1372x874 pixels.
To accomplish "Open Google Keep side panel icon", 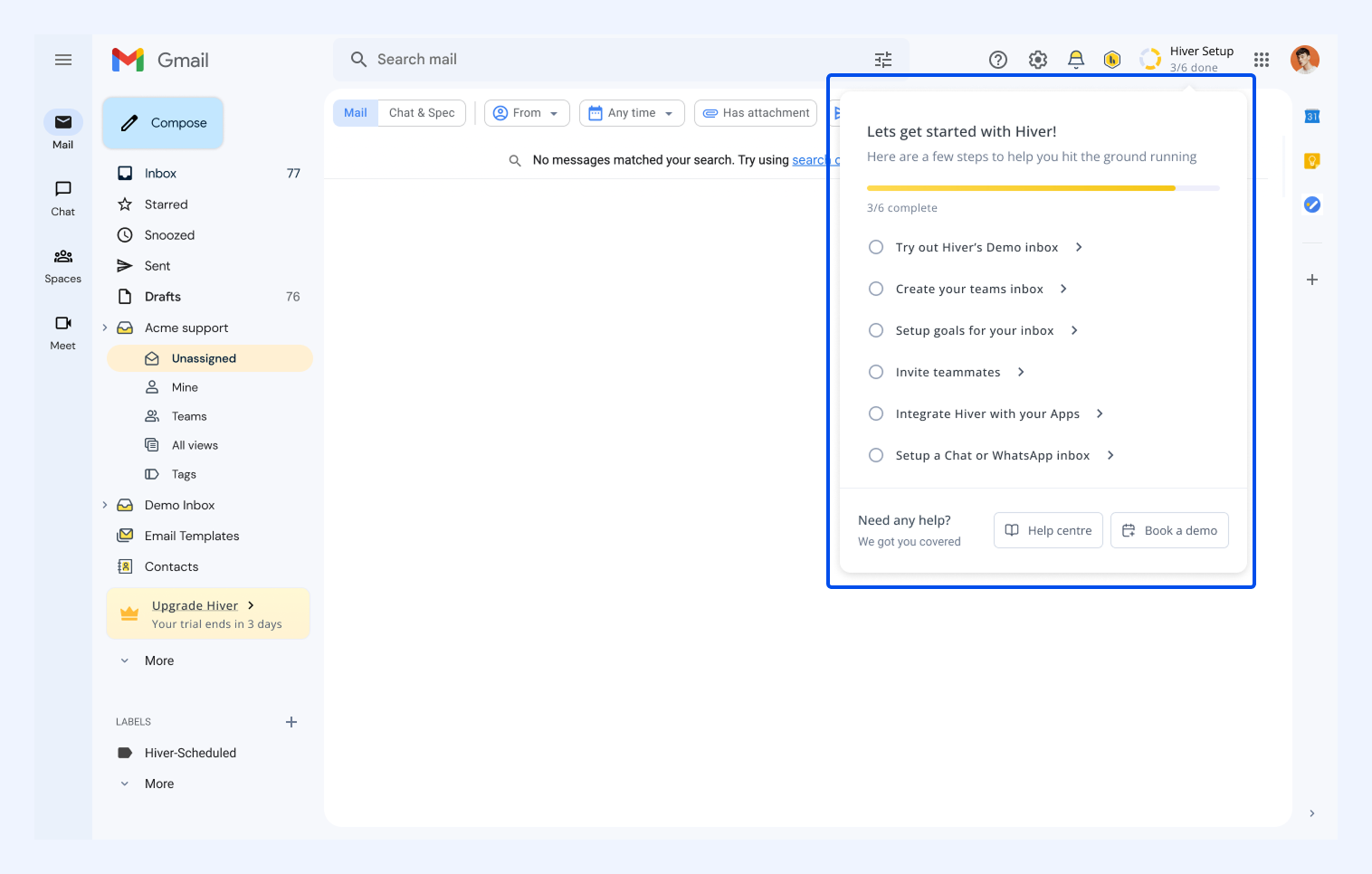I will coord(1312,161).
